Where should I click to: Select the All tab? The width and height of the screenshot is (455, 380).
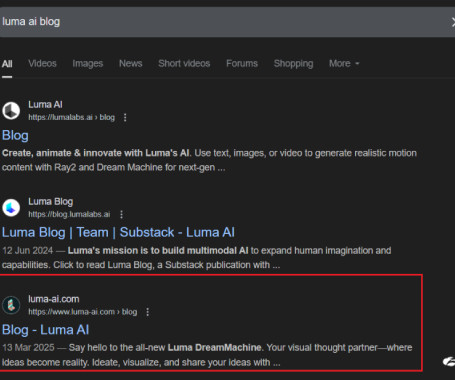coord(7,64)
